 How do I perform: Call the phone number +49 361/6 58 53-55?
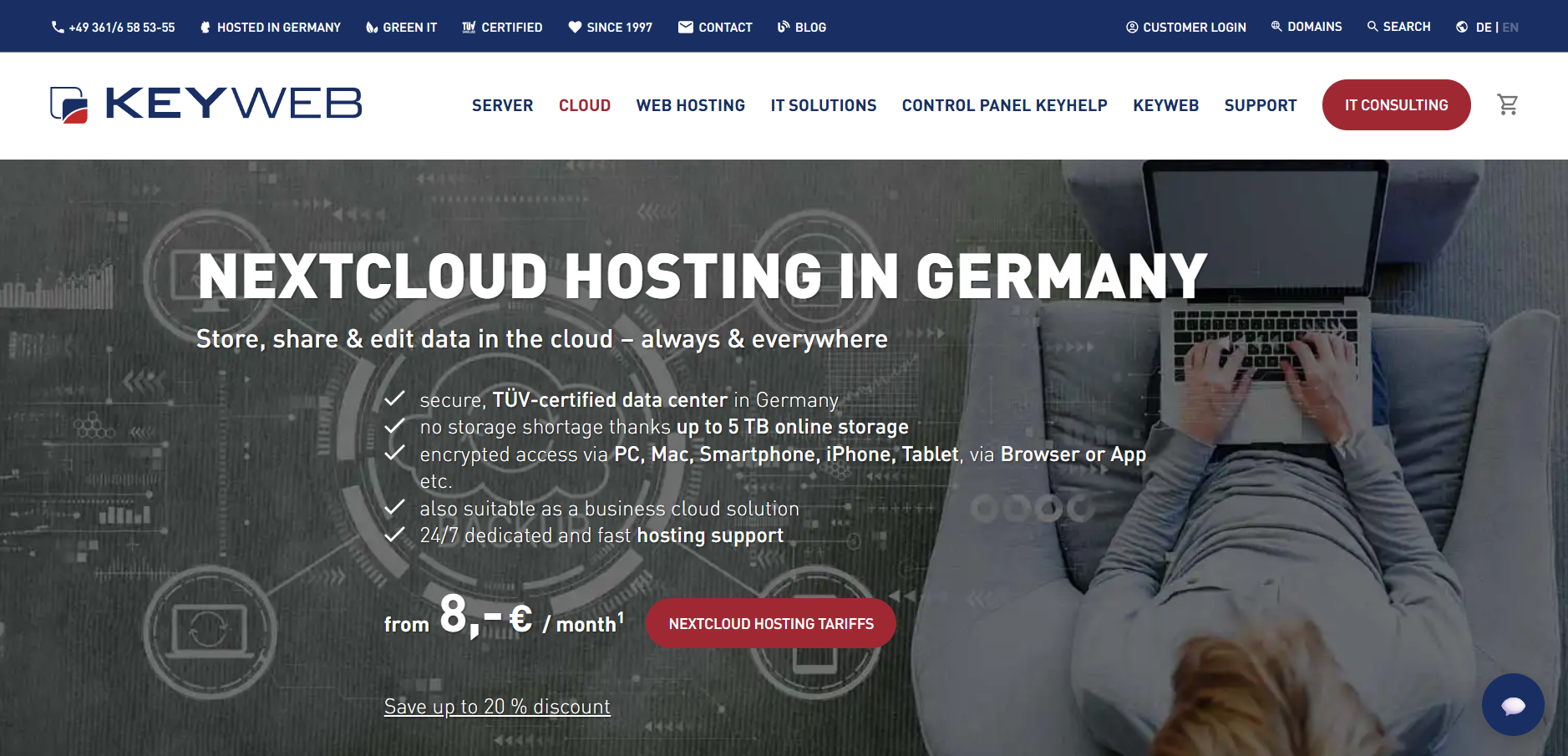point(122,28)
